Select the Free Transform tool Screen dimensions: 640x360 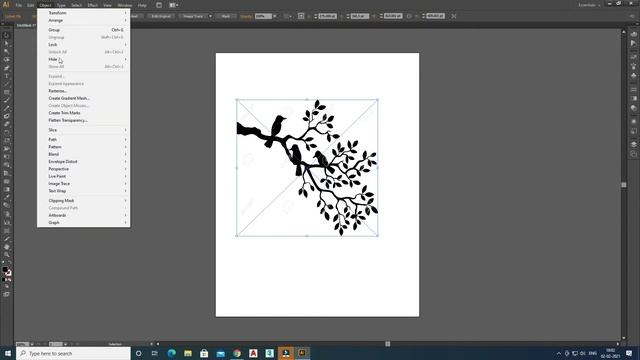(x=6, y=157)
